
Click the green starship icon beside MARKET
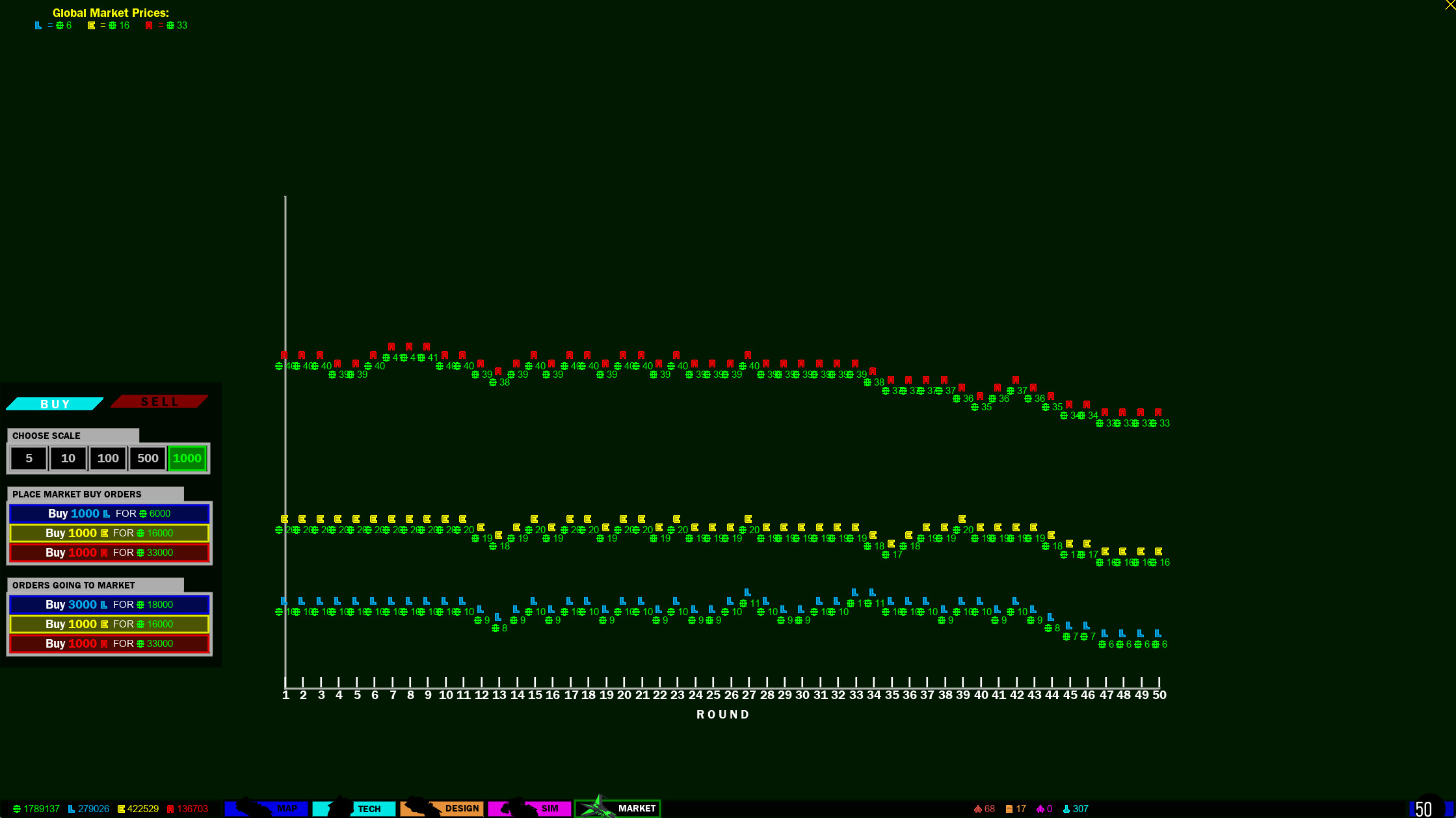coord(595,808)
